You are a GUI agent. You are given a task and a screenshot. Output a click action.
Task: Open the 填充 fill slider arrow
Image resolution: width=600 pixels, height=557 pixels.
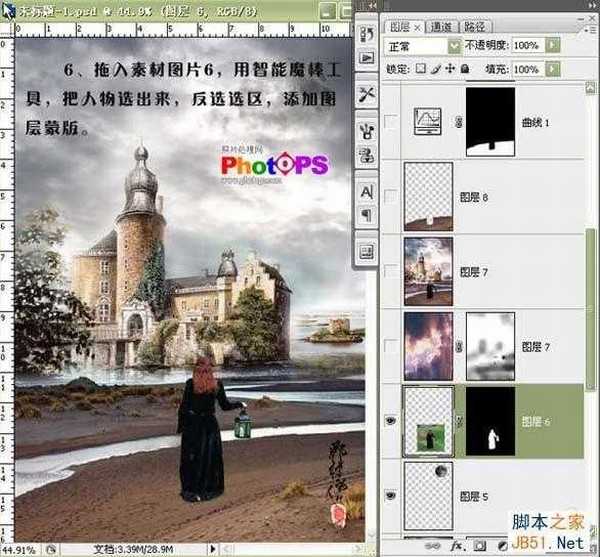553,69
